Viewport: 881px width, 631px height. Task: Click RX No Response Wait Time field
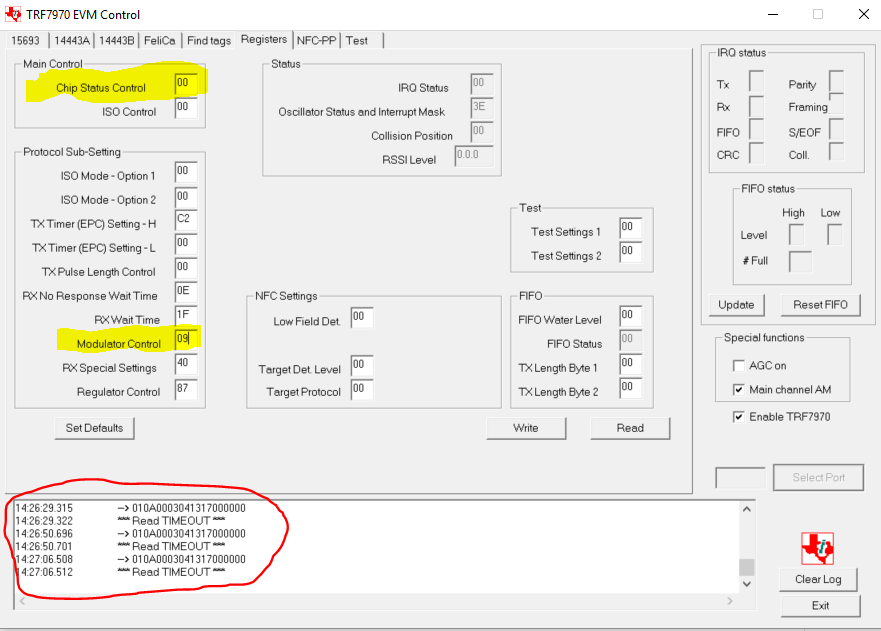[185, 292]
